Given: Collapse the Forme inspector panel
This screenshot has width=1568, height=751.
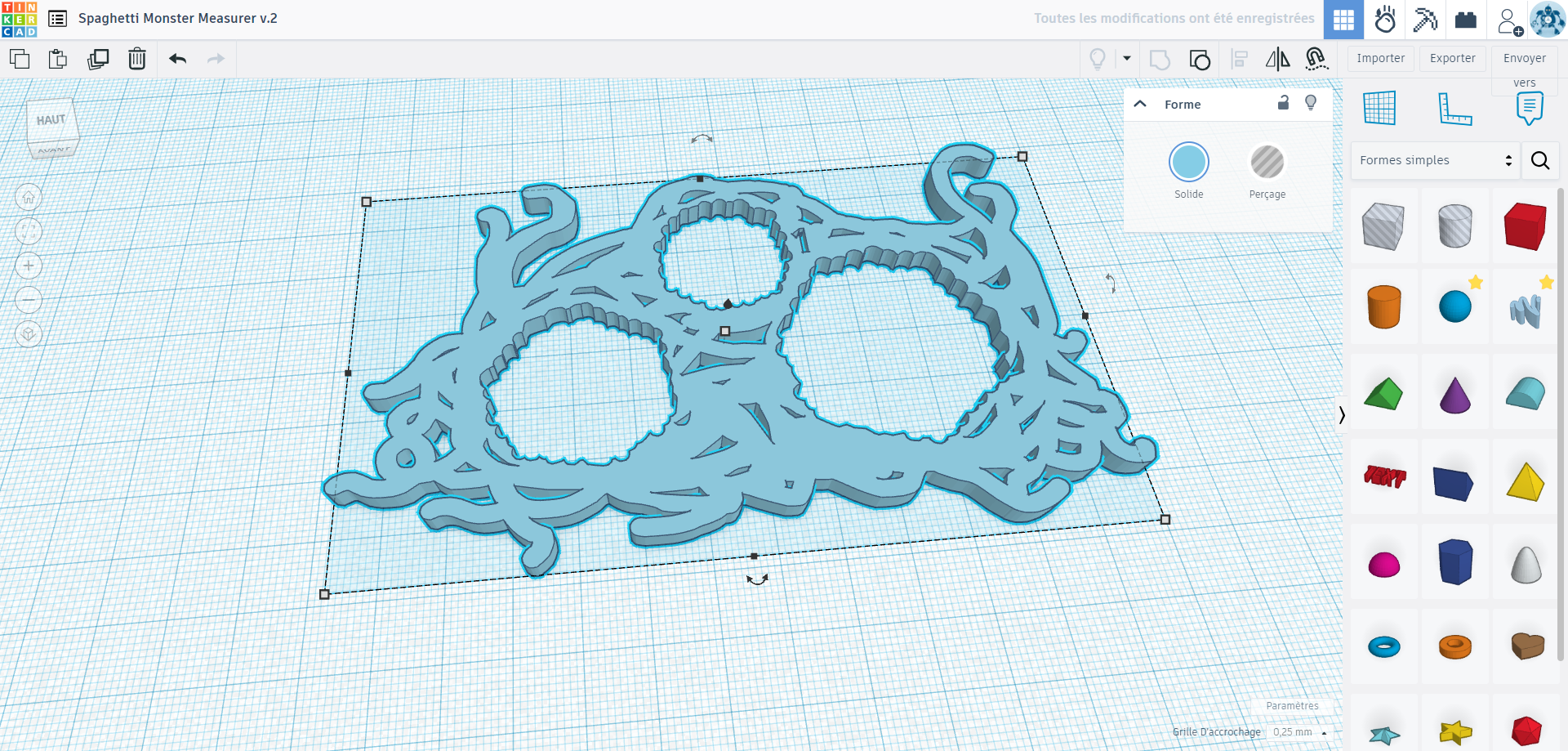Looking at the screenshot, I should (x=1141, y=104).
